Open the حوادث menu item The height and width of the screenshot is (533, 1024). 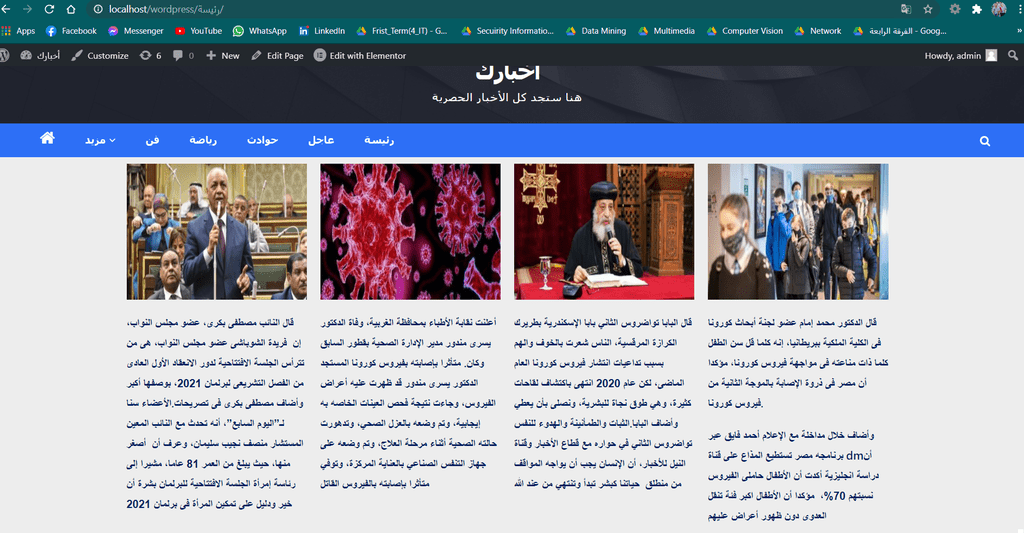263,140
